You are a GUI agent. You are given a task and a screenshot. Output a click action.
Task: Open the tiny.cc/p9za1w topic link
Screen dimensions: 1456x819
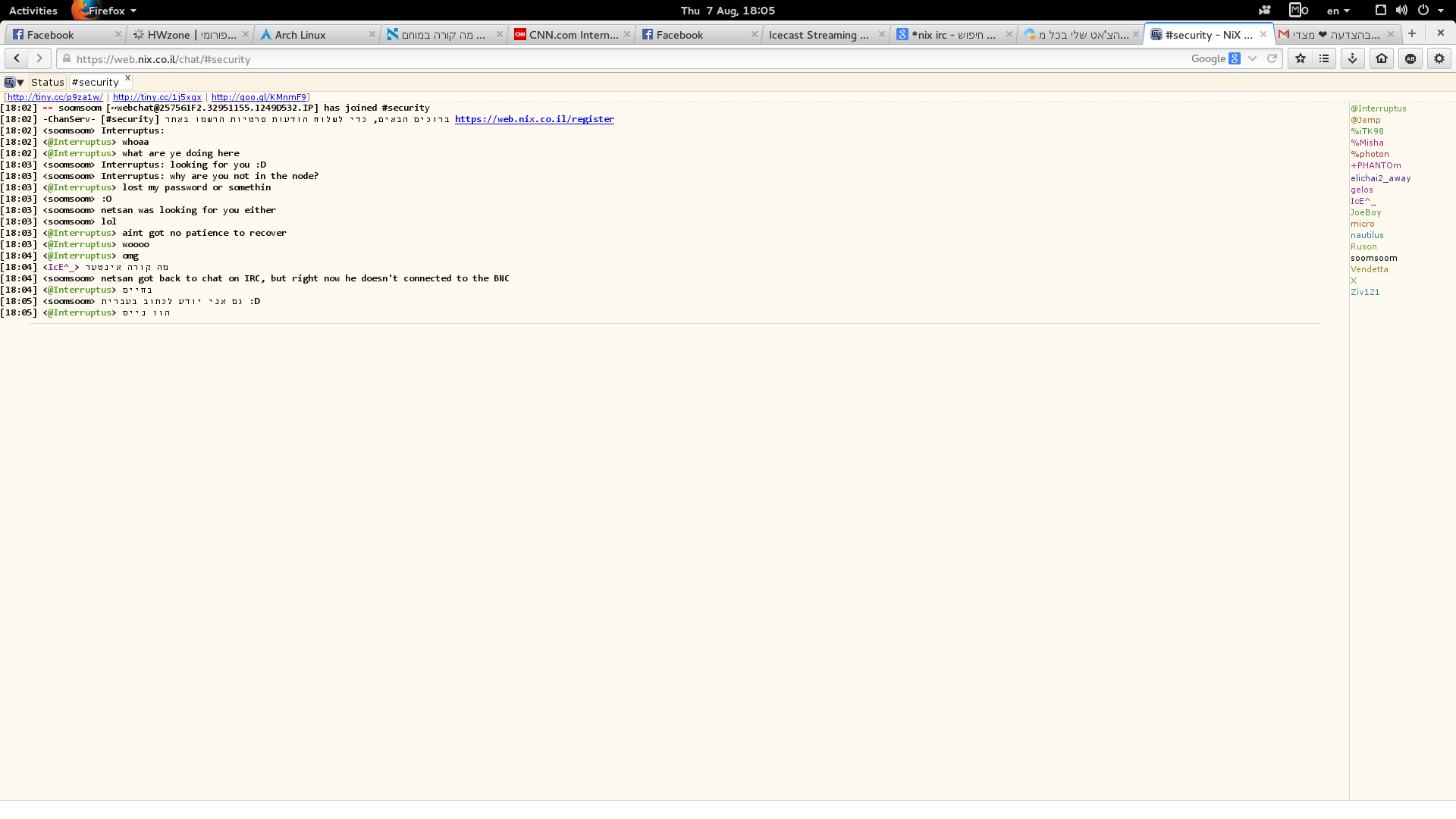(55, 97)
